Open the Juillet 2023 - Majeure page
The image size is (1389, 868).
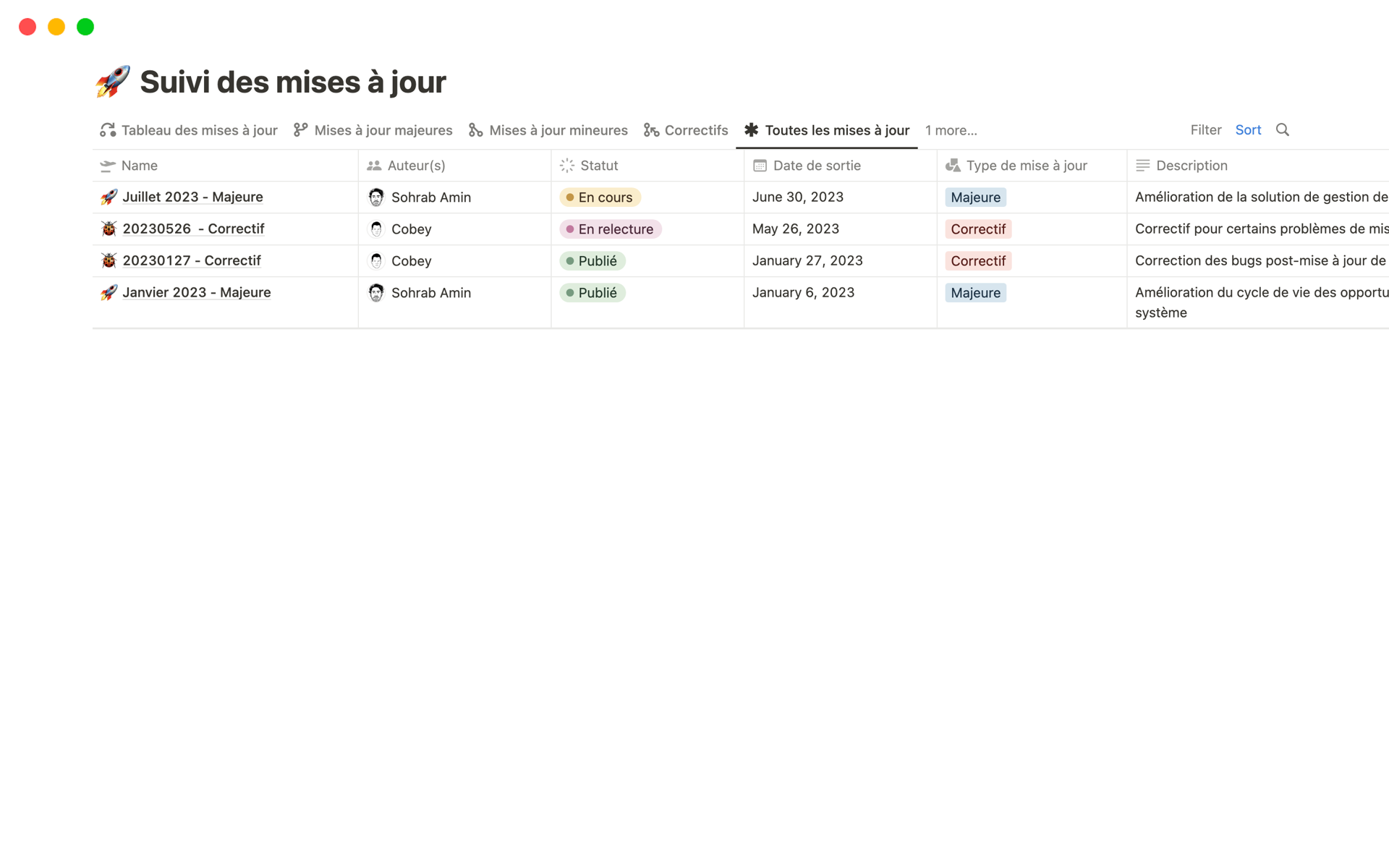[x=192, y=197]
